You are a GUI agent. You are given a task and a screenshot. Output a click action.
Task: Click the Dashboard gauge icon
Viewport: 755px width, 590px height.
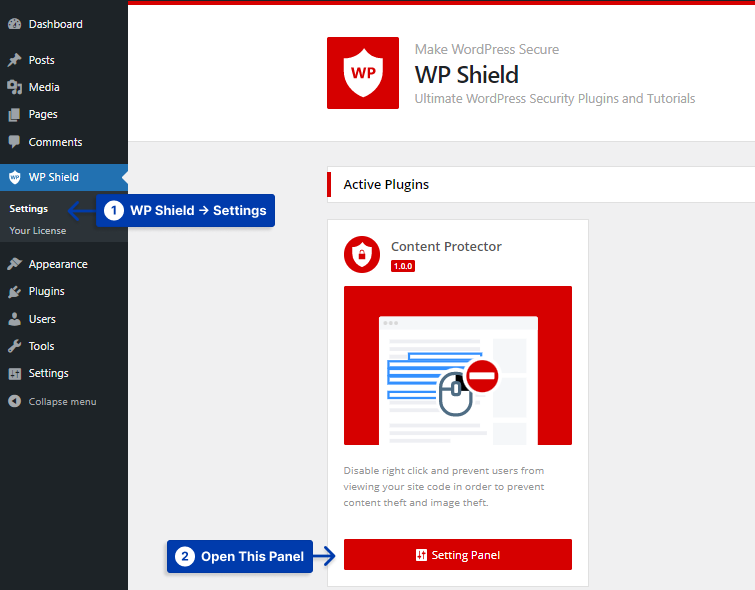click(x=14, y=24)
